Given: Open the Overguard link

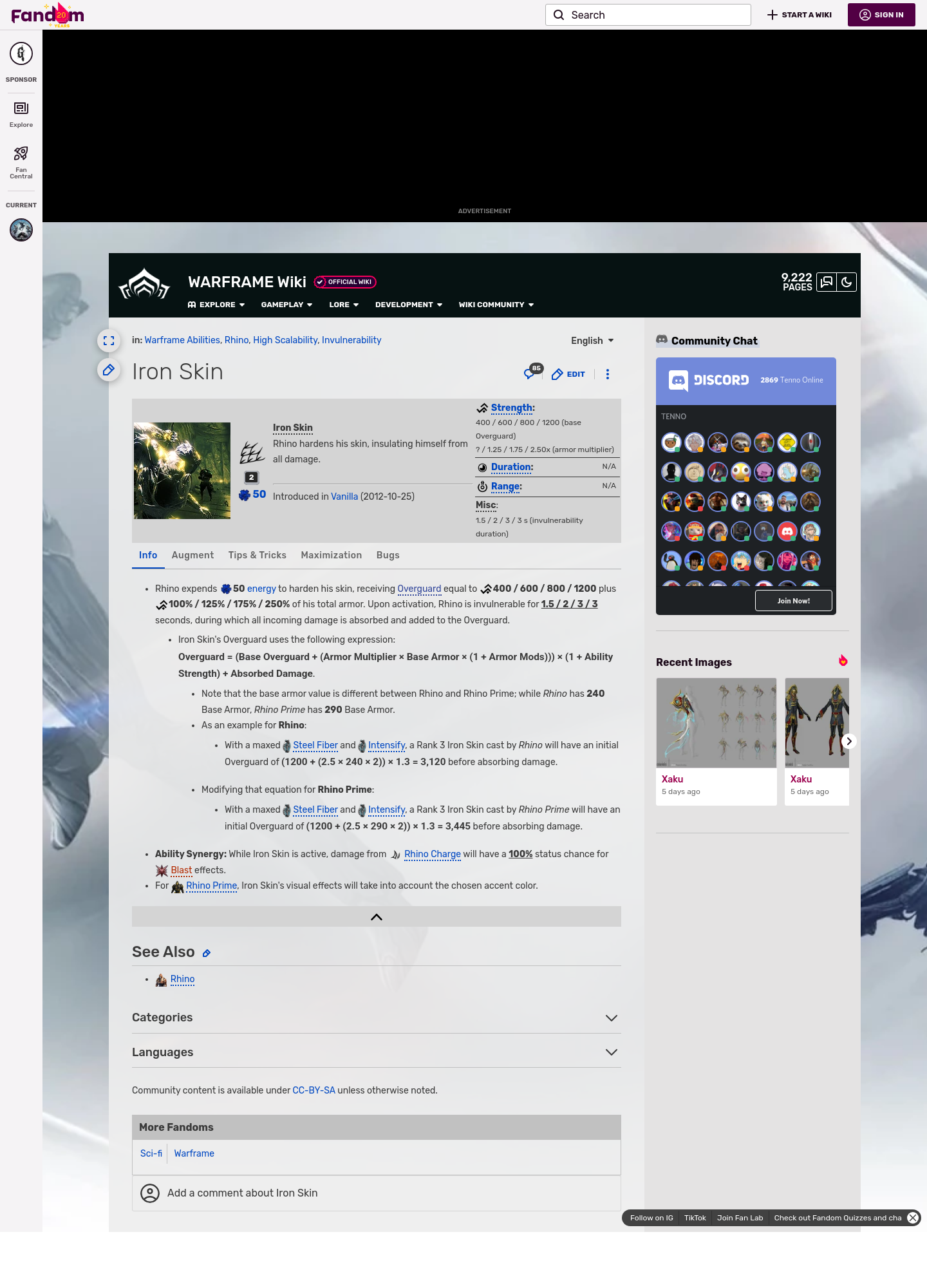Looking at the screenshot, I should (419, 589).
